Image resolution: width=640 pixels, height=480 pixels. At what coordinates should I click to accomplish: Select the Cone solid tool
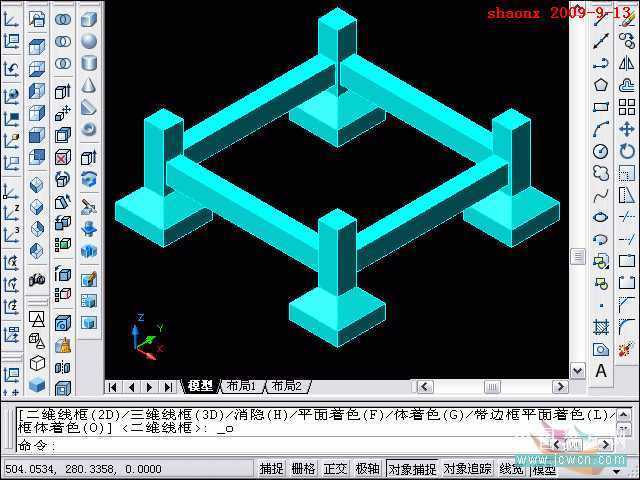(x=89, y=85)
